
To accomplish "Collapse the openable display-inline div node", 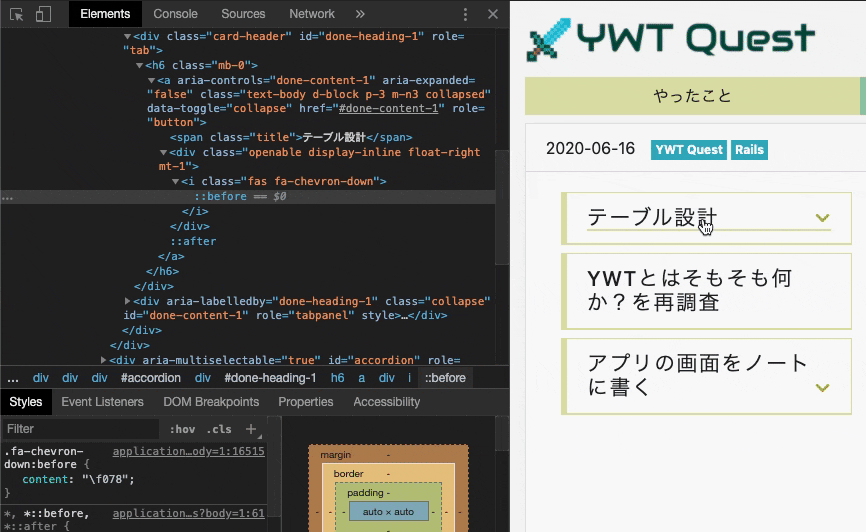I will (163, 152).
